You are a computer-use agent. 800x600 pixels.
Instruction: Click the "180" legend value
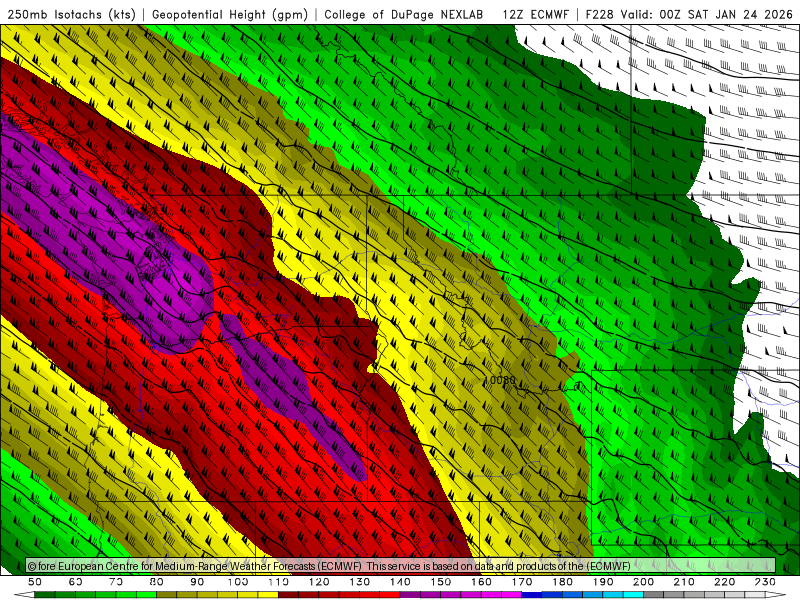[562, 582]
